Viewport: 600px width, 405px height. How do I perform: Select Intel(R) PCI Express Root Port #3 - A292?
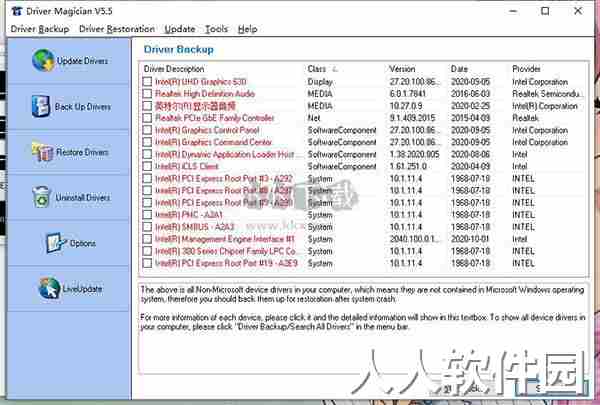tap(224, 178)
